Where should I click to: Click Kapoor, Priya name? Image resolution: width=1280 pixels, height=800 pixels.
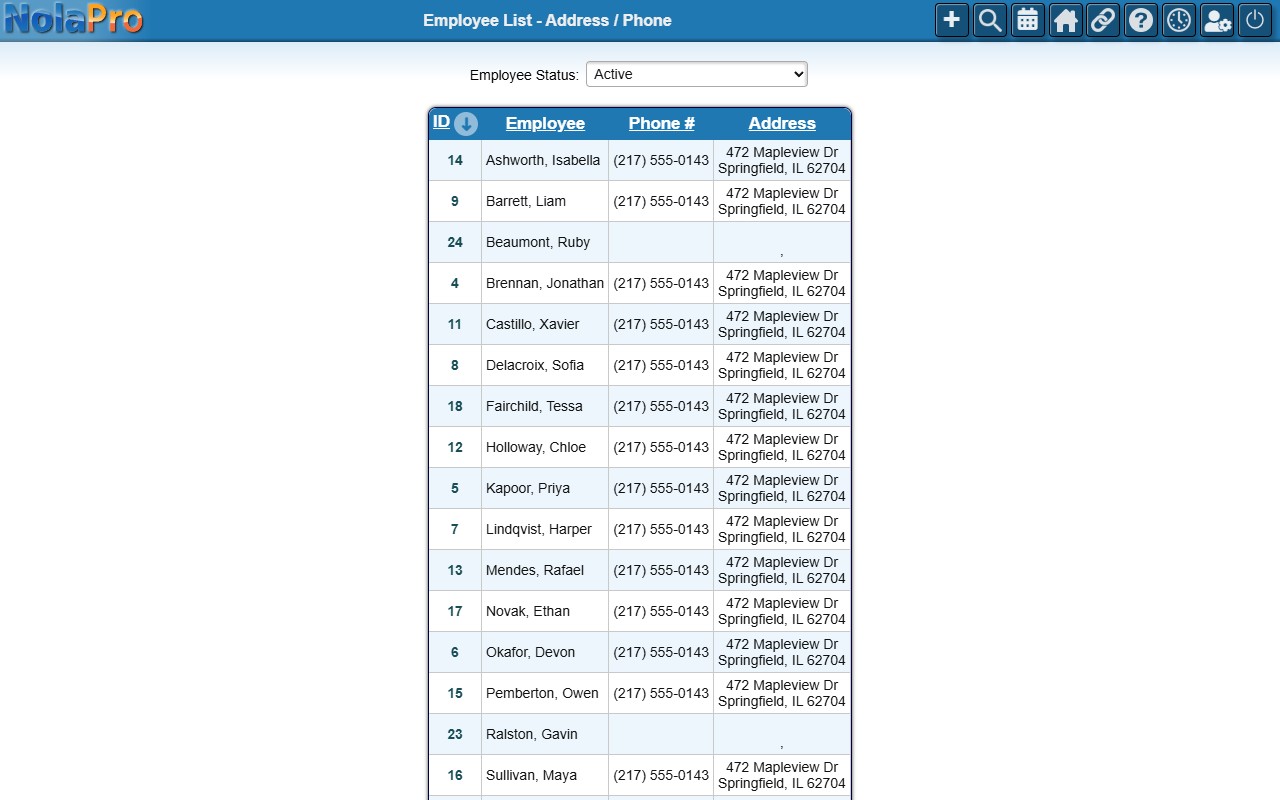(528, 488)
